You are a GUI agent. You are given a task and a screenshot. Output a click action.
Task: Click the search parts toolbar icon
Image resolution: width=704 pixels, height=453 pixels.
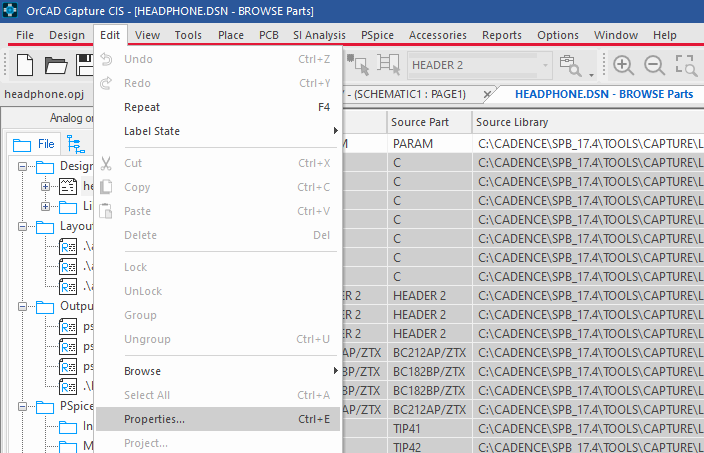pos(570,66)
